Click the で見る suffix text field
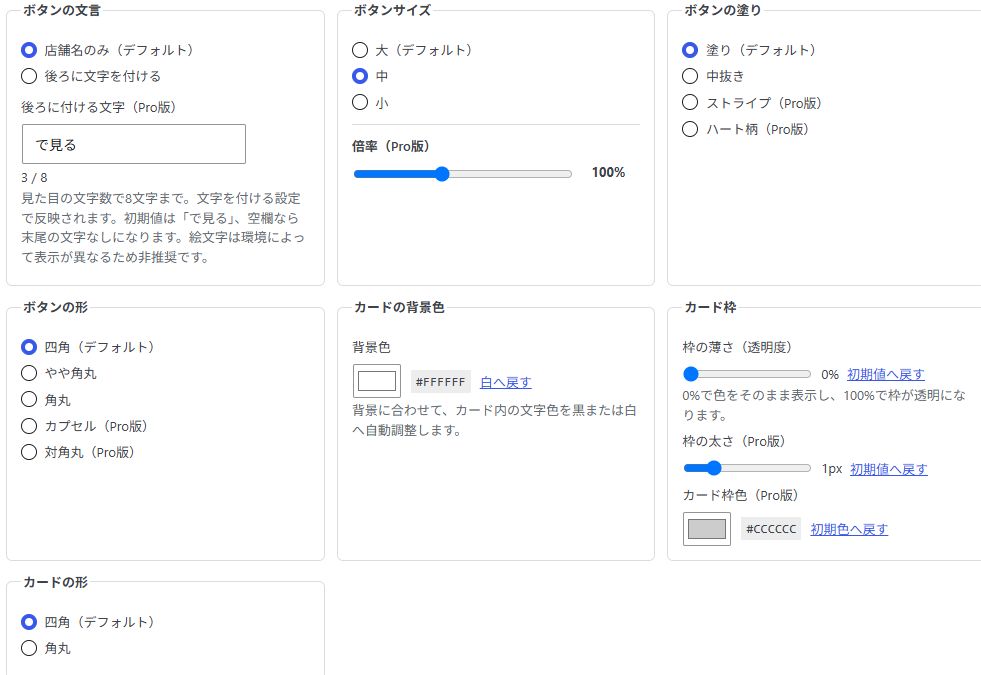 pyautogui.click(x=134, y=144)
